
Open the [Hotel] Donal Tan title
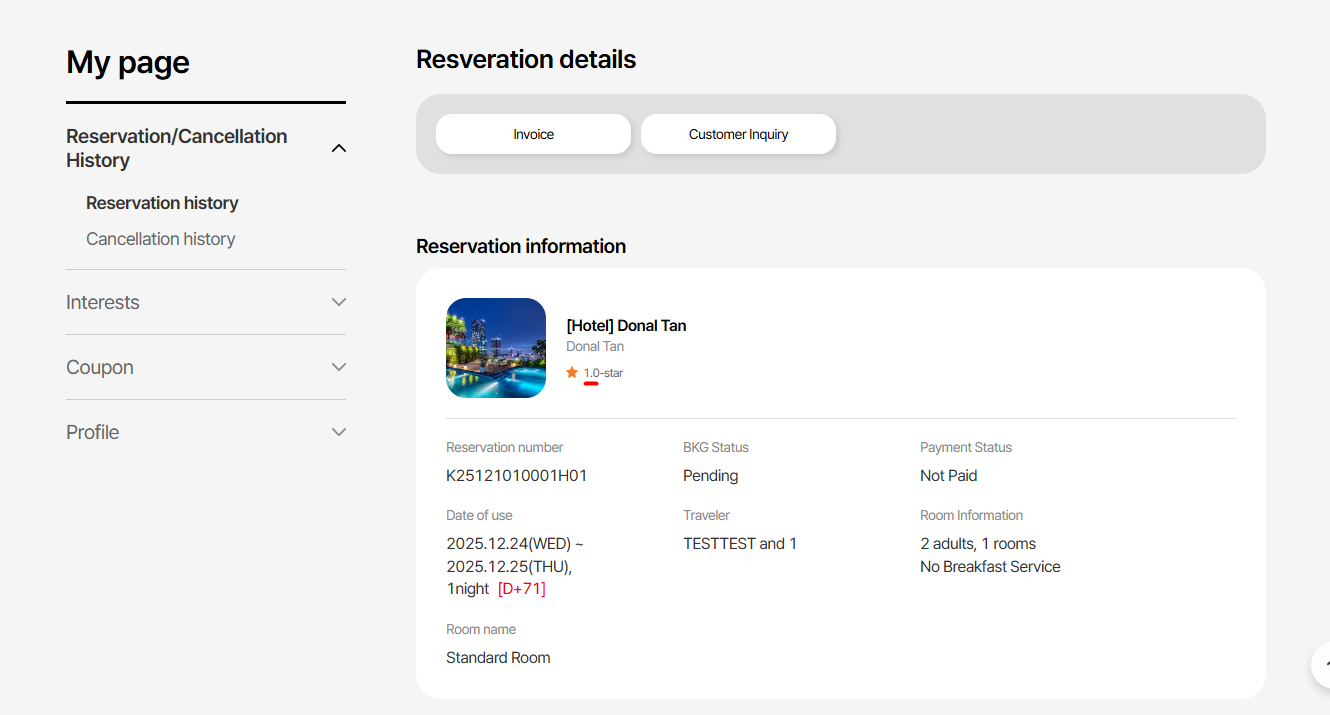click(x=626, y=325)
